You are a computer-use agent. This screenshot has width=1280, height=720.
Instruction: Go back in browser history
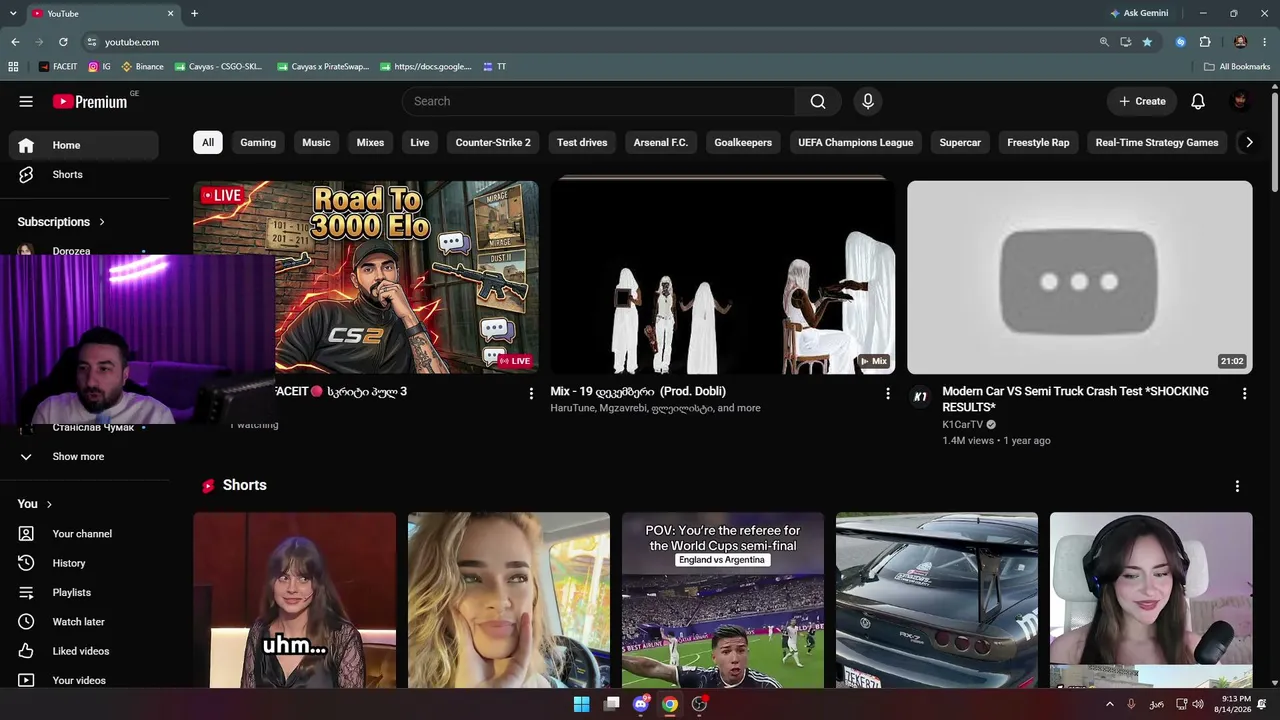pos(15,42)
